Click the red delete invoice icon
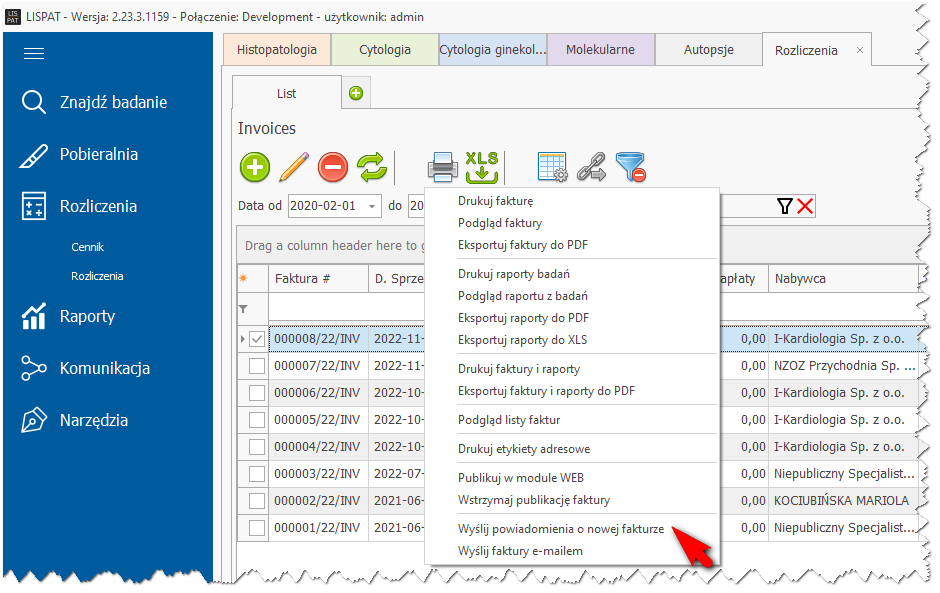 coord(333,167)
